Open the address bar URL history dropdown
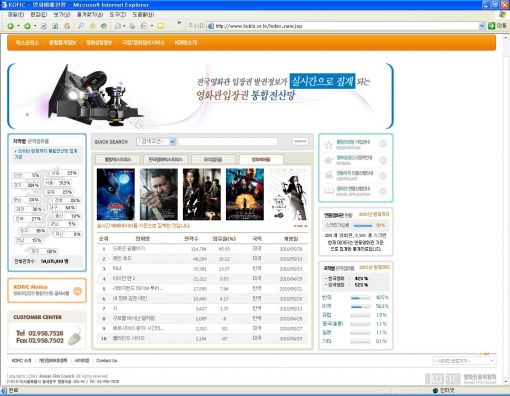 pos(482,26)
